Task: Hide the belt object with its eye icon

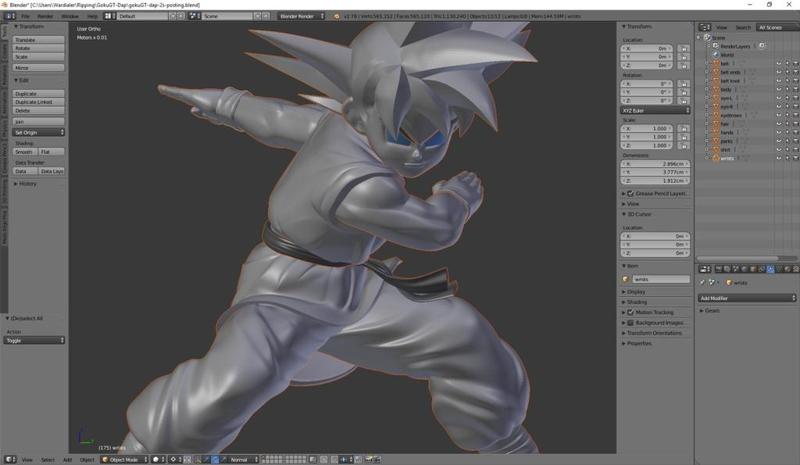Action: (779, 63)
